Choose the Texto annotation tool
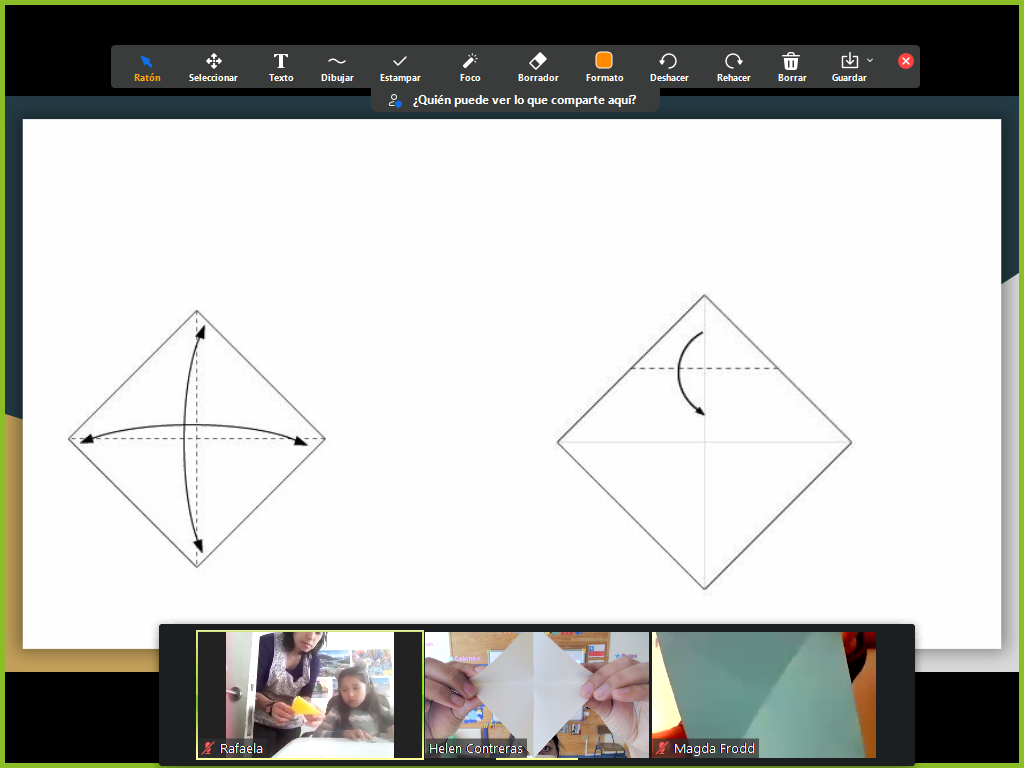Image resolution: width=1024 pixels, height=768 pixels. tap(281, 66)
